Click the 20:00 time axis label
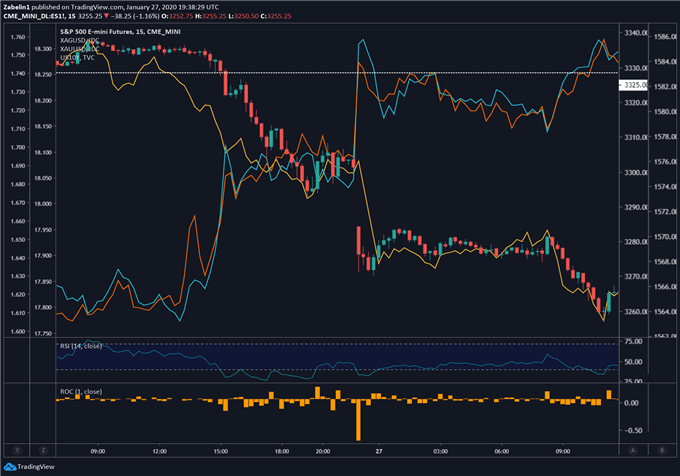 323,451
